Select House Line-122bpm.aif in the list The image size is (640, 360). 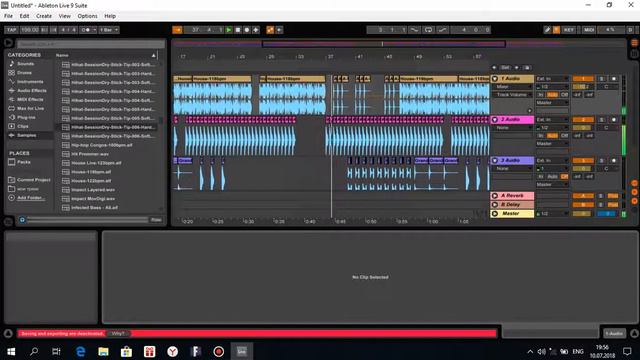[96, 163]
